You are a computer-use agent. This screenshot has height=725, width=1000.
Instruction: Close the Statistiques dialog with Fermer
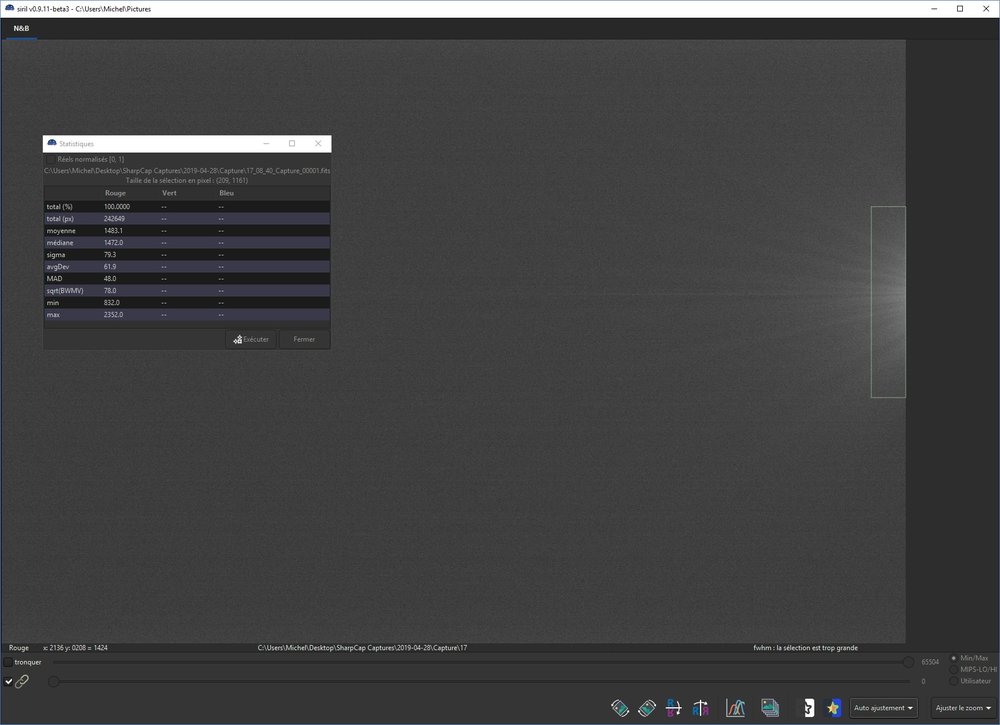pos(304,339)
